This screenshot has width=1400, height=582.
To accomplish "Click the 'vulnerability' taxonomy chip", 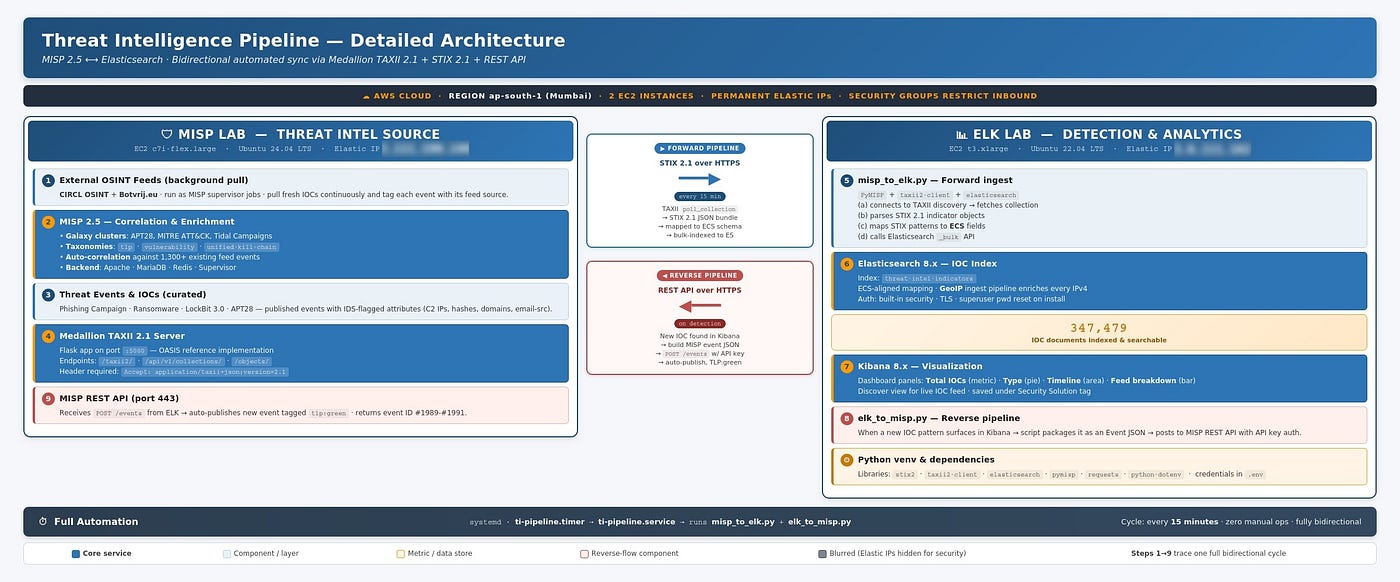I will click(x=169, y=247).
